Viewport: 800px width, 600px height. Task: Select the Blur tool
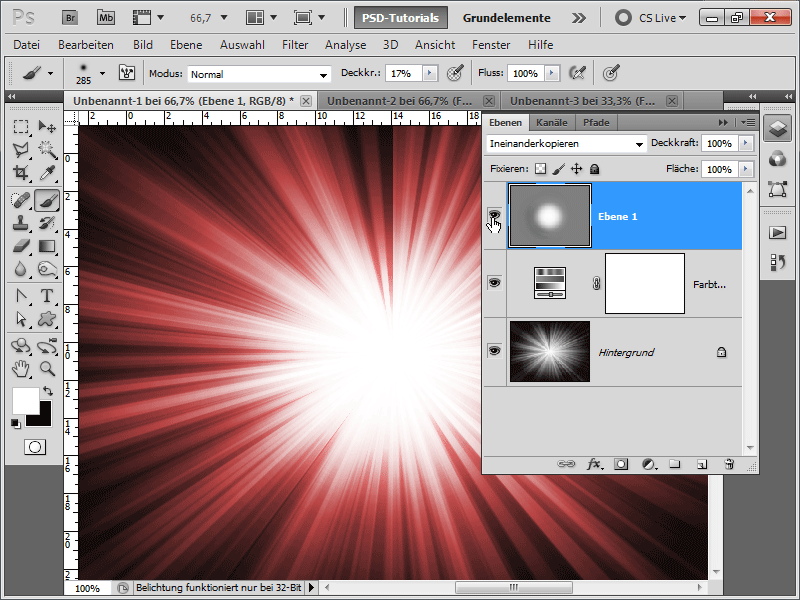[21, 269]
